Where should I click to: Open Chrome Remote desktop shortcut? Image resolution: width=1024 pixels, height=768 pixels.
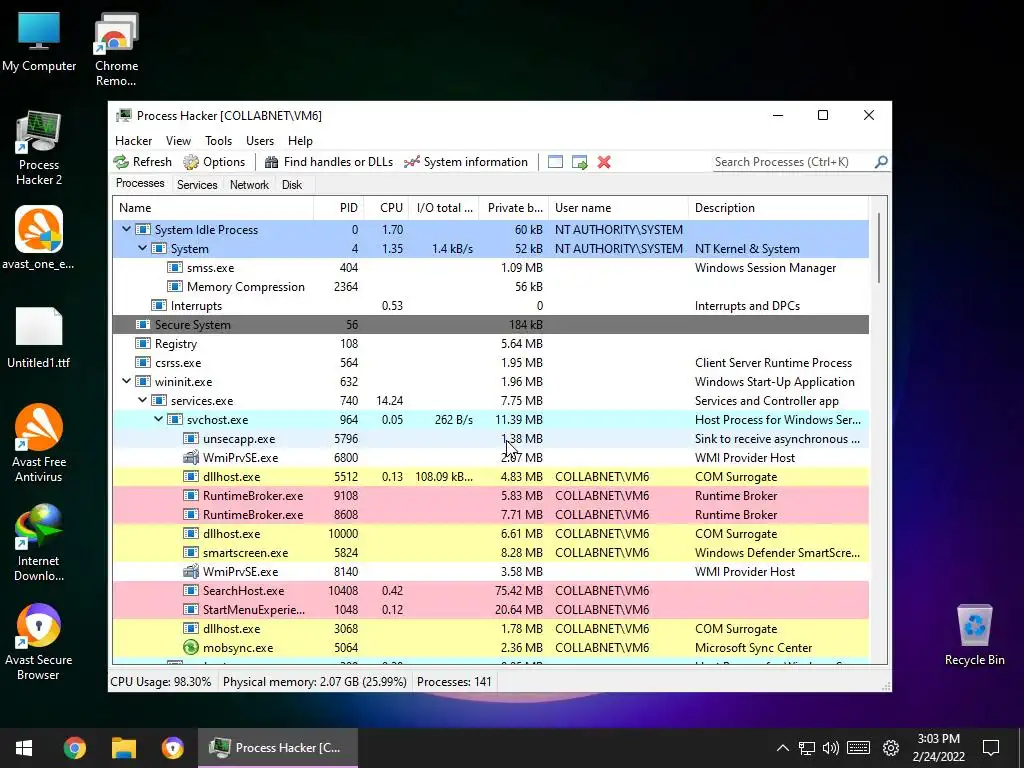click(116, 50)
